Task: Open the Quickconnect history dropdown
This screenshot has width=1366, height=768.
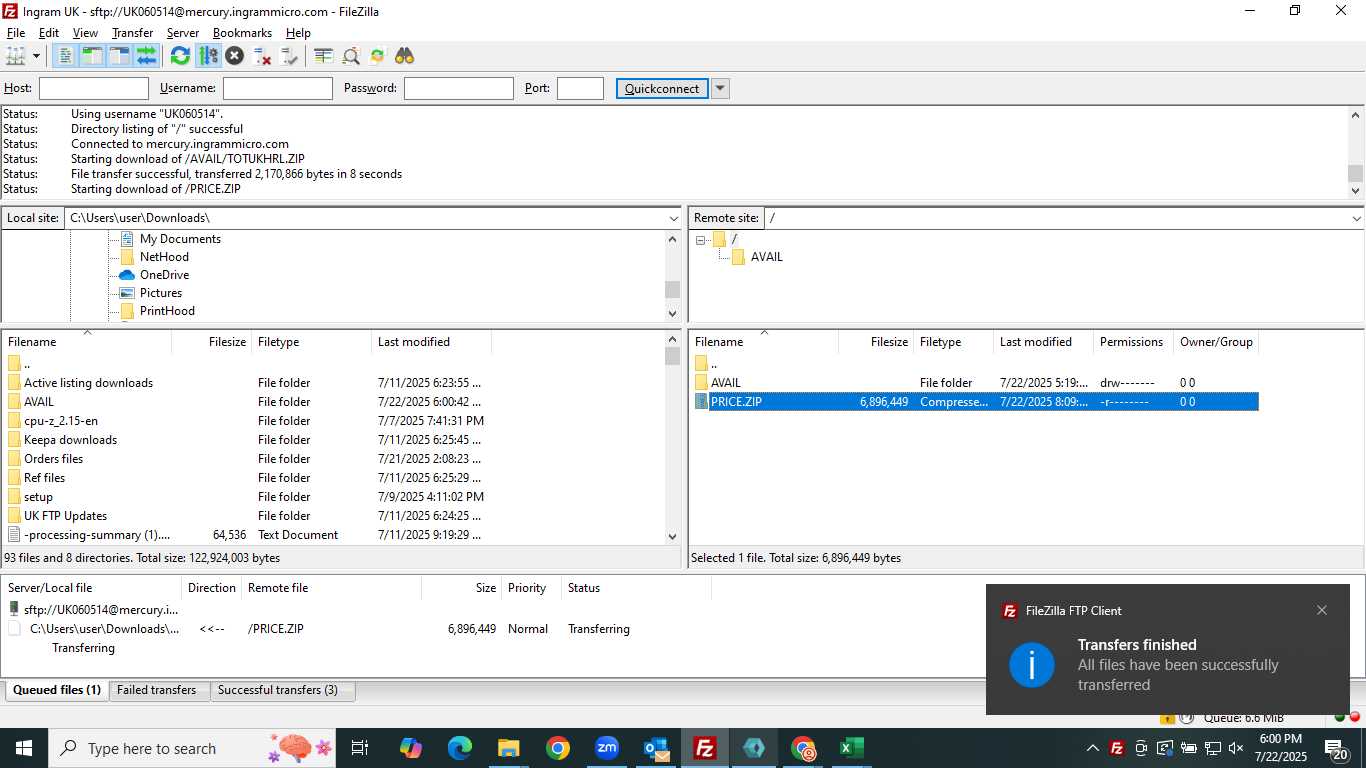Action: 720,88
